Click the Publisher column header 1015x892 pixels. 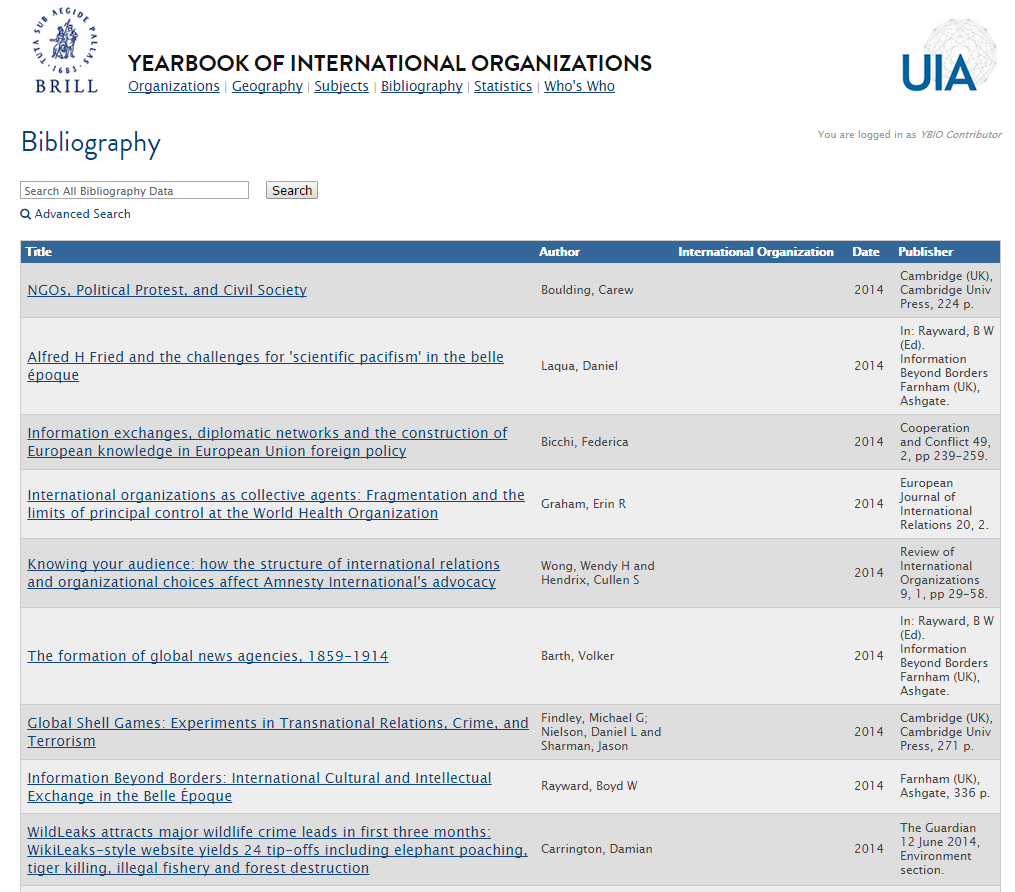point(925,252)
